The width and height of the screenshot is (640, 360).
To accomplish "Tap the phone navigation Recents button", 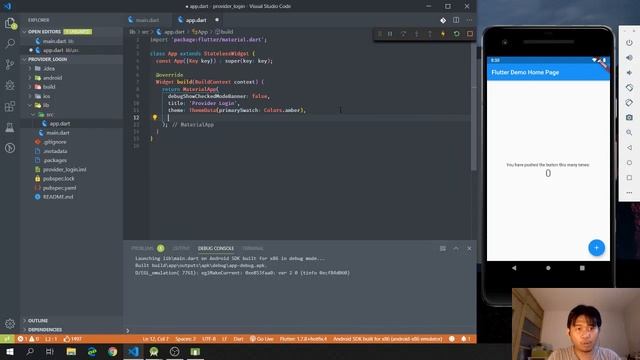I will click(x=582, y=268).
